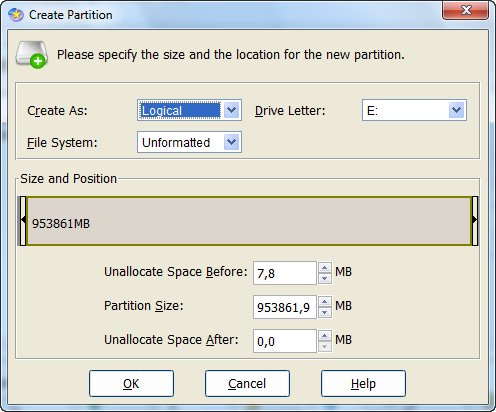Increase Partition Size with up arrow
Image resolution: width=496 pixels, height=412 pixels.
325,302
